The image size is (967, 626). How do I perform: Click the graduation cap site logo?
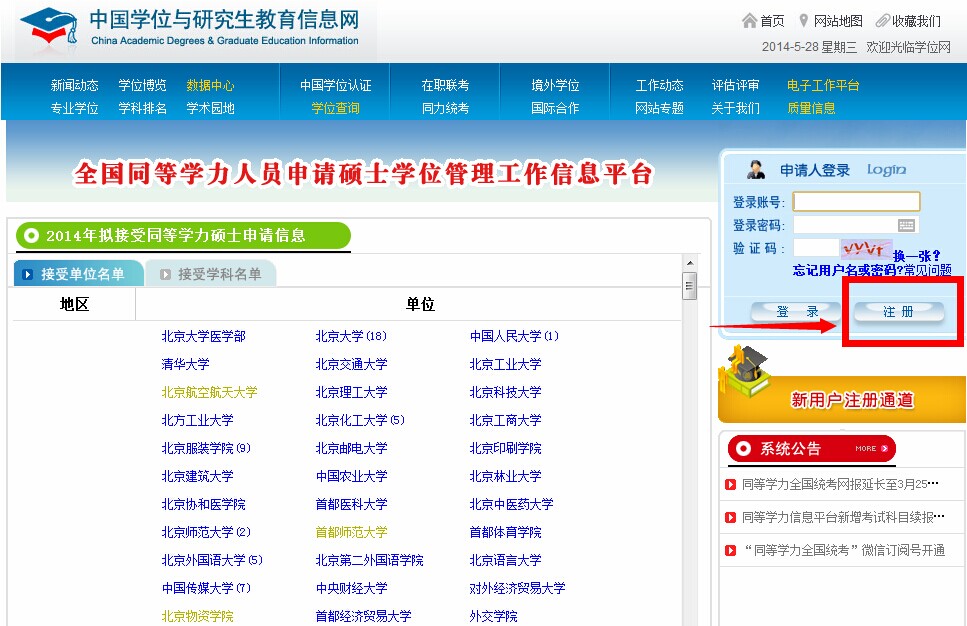46,28
